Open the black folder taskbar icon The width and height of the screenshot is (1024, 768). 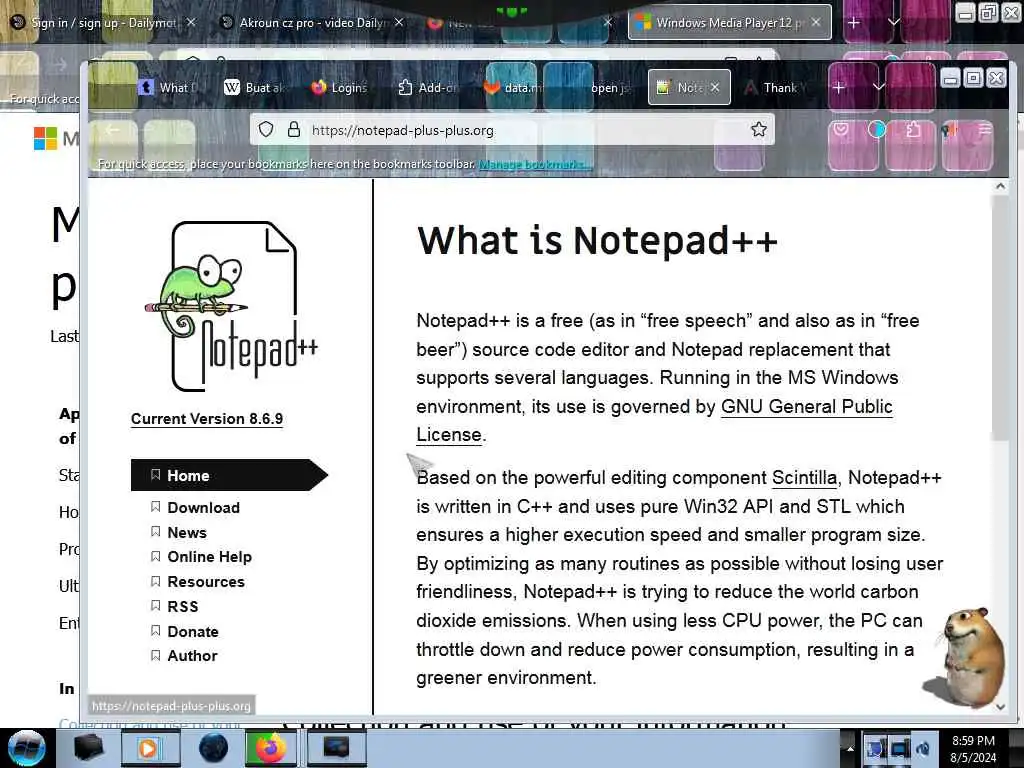88,748
